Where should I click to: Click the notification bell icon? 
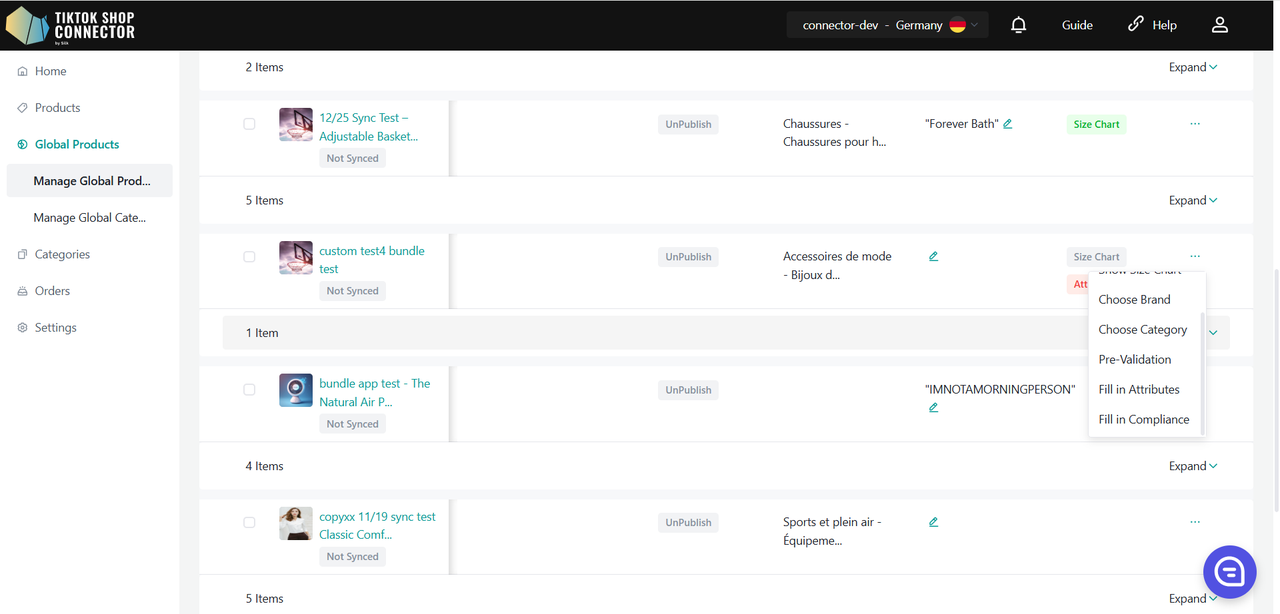(1018, 25)
